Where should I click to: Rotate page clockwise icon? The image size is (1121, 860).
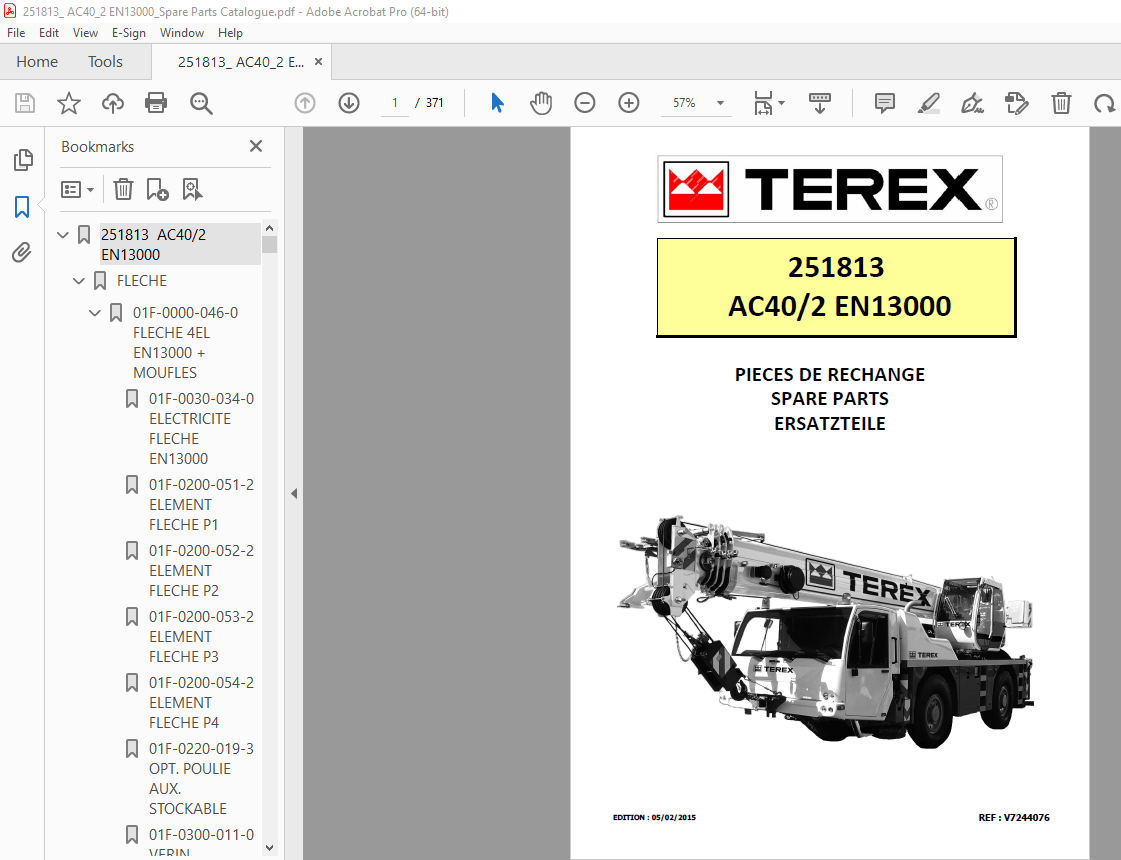pos(1104,103)
